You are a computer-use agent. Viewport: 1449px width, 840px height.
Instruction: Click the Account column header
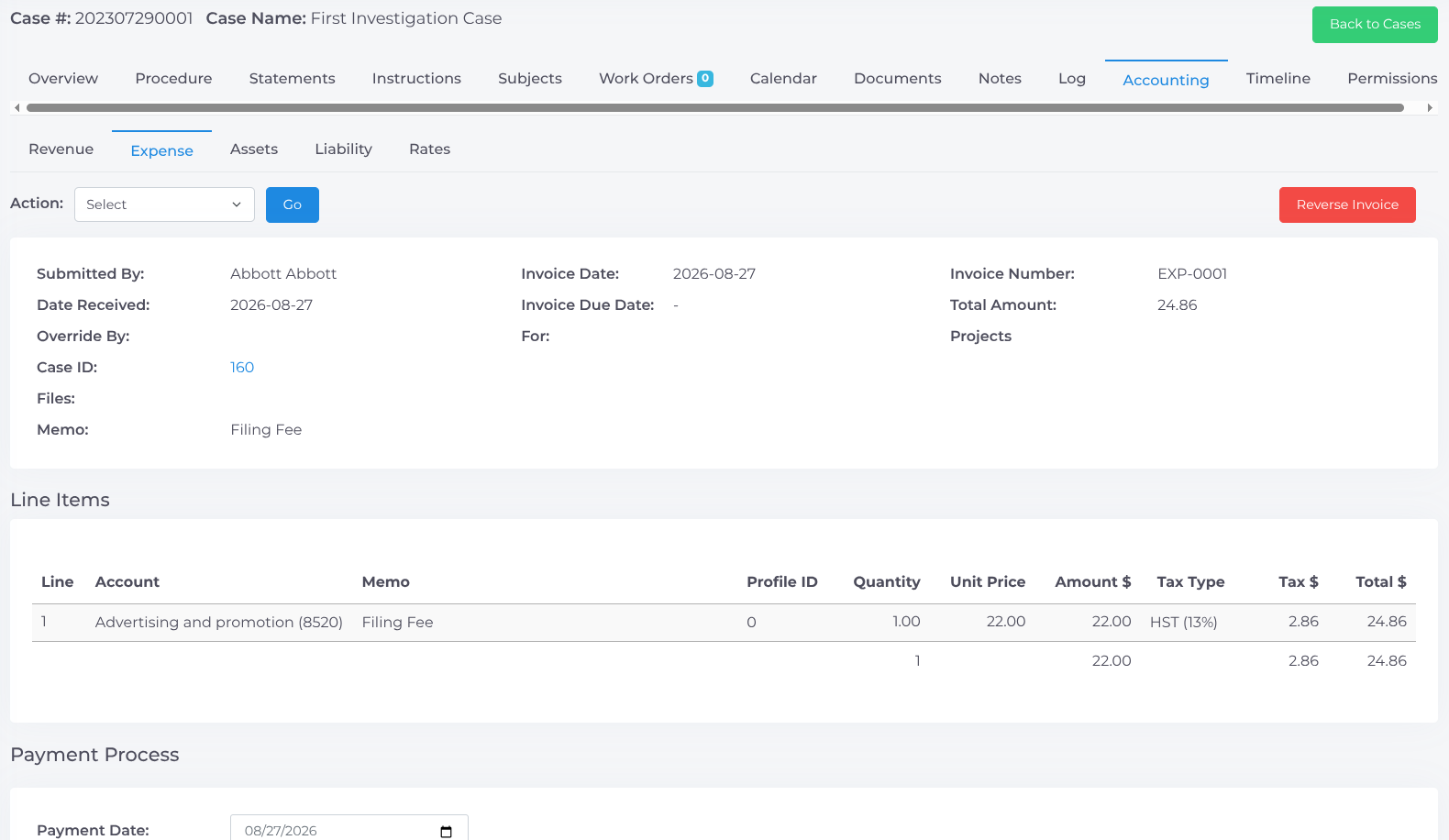pyautogui.click(x=127, y=582)
